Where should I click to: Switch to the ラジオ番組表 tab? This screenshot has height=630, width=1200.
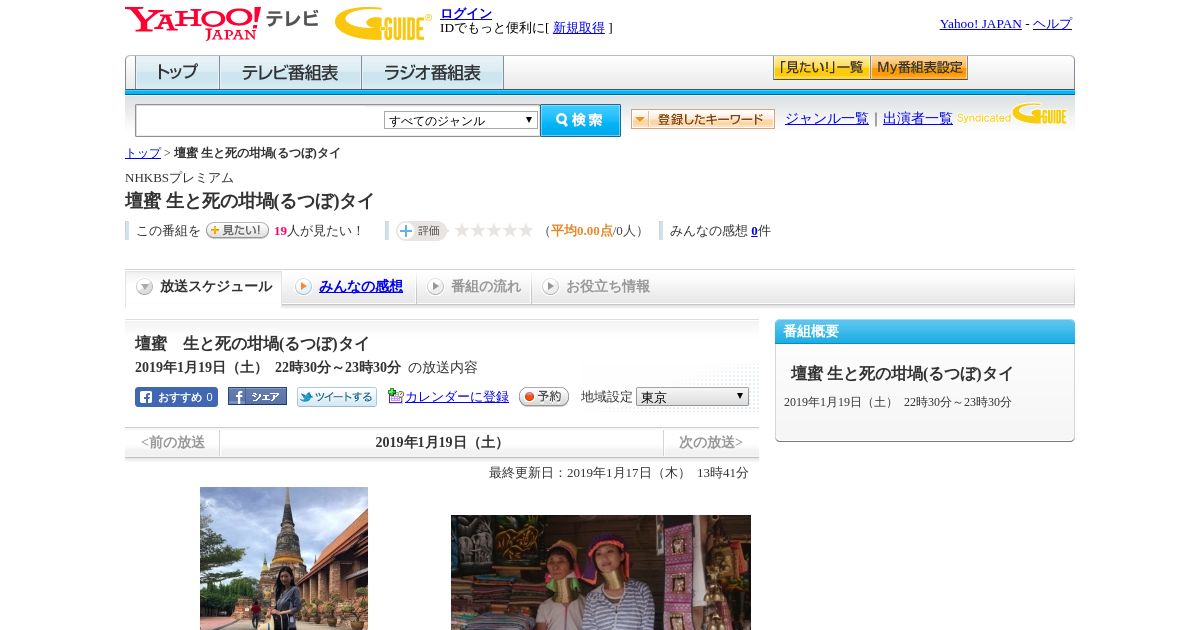[x=432, y=73]
